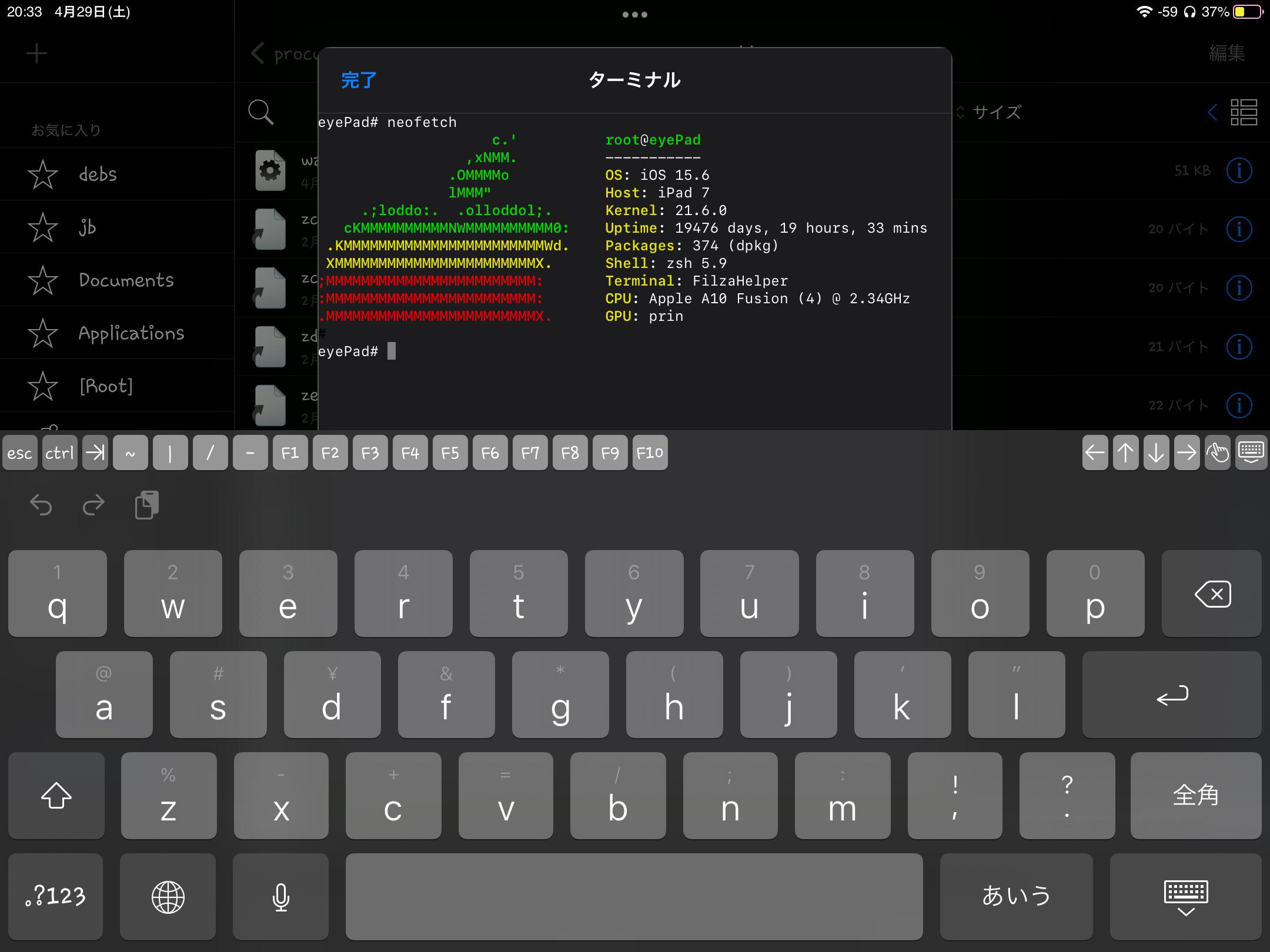Switch to list view icon
The height and width of the screenshot is (952, 1270).
click(x=1244, y=112)
